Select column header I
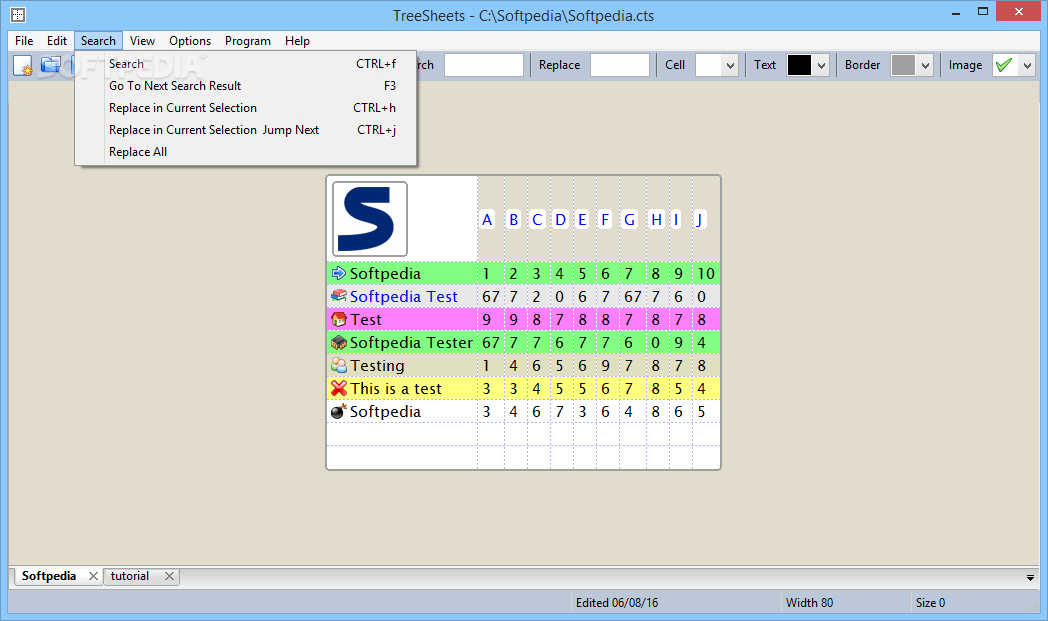 coord(676,219)
